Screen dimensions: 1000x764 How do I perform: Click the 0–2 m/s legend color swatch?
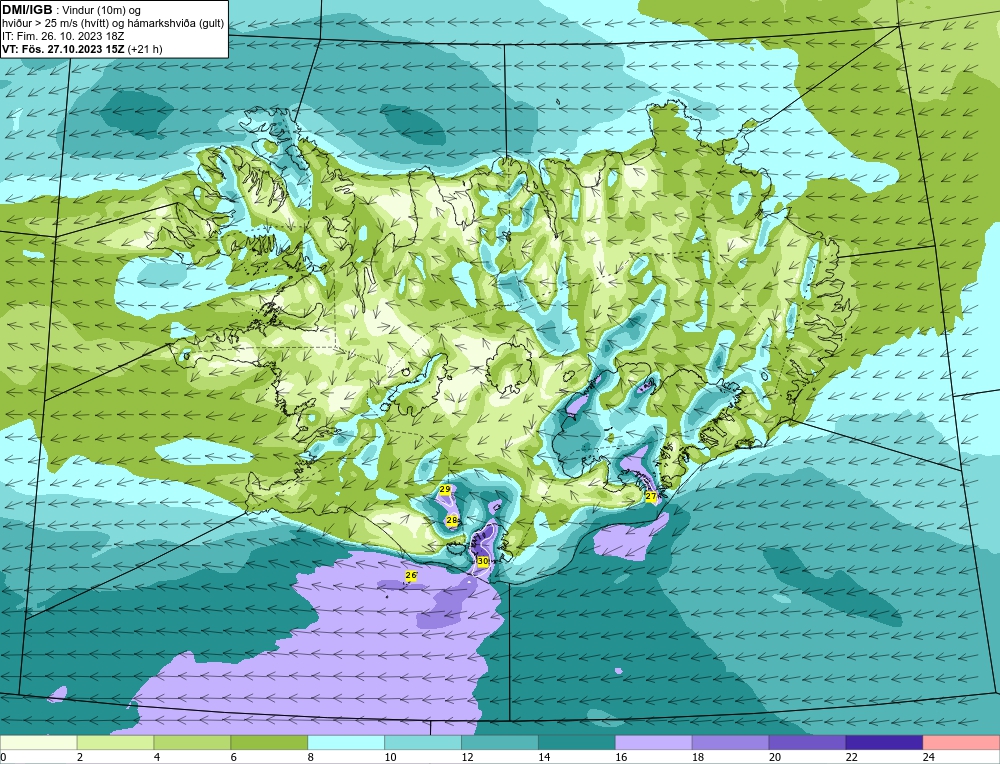tap(39, 743)
